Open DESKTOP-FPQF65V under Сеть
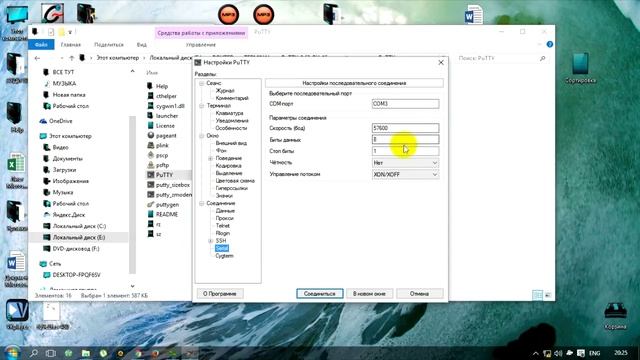 [76, 275]
